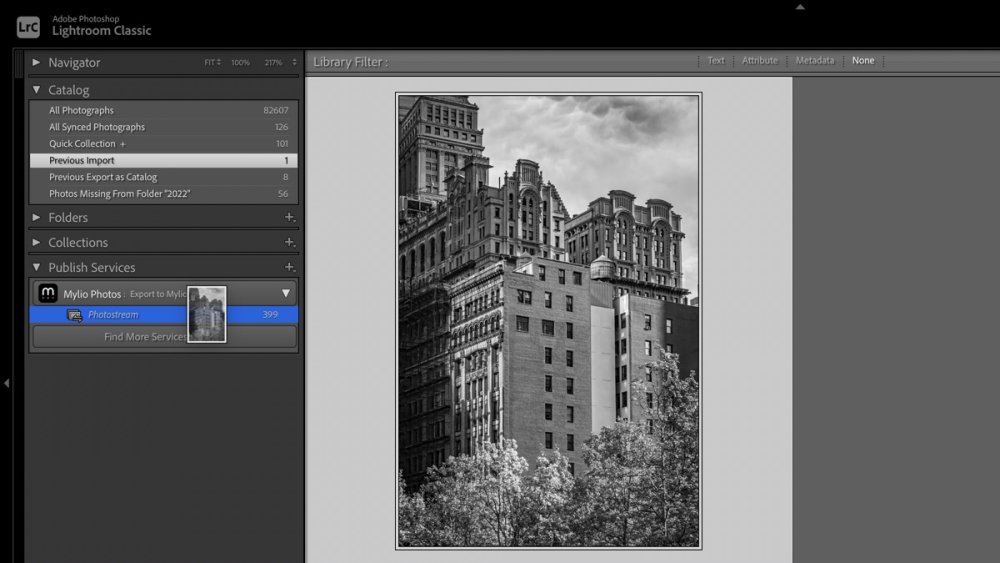The height and width of the screenshot is (563, 1000).
Task: Select All Synced Photographs in Catalog
Action: (x=97, y=127)
